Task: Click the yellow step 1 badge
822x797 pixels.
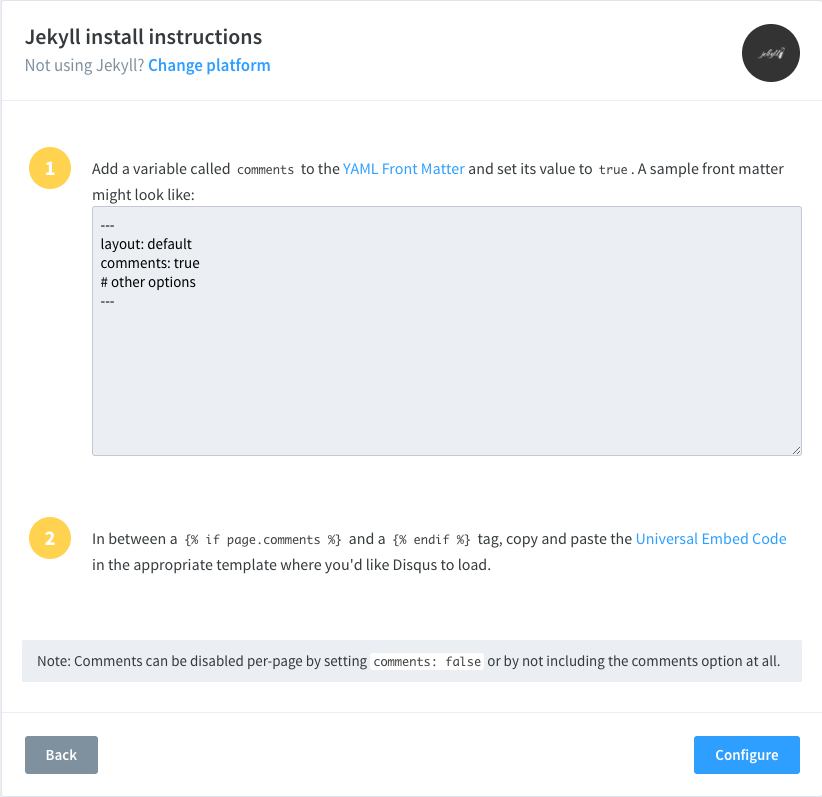Action: click(50, 168)
